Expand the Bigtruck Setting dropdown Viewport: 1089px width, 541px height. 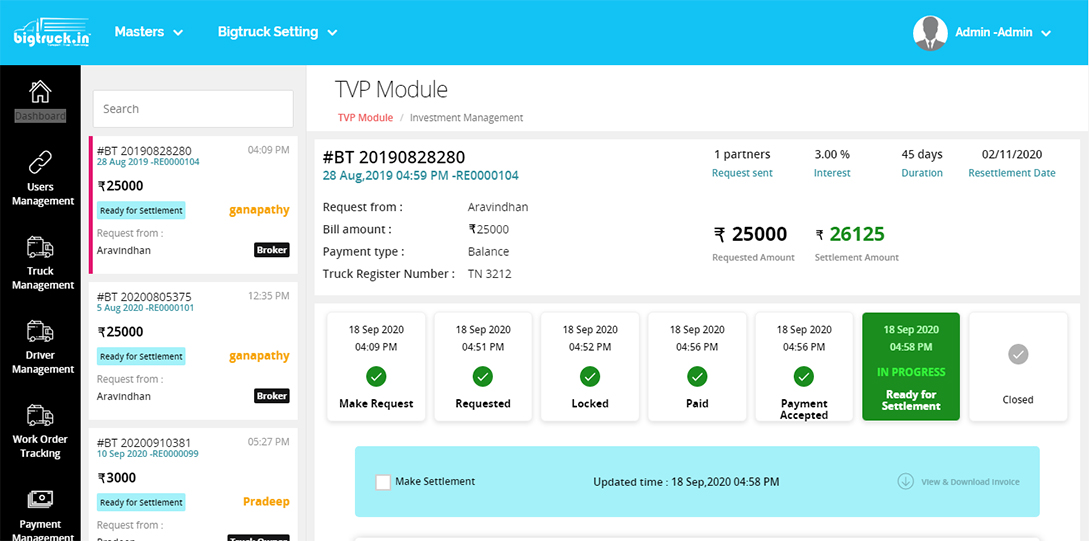tap(277, 32)
